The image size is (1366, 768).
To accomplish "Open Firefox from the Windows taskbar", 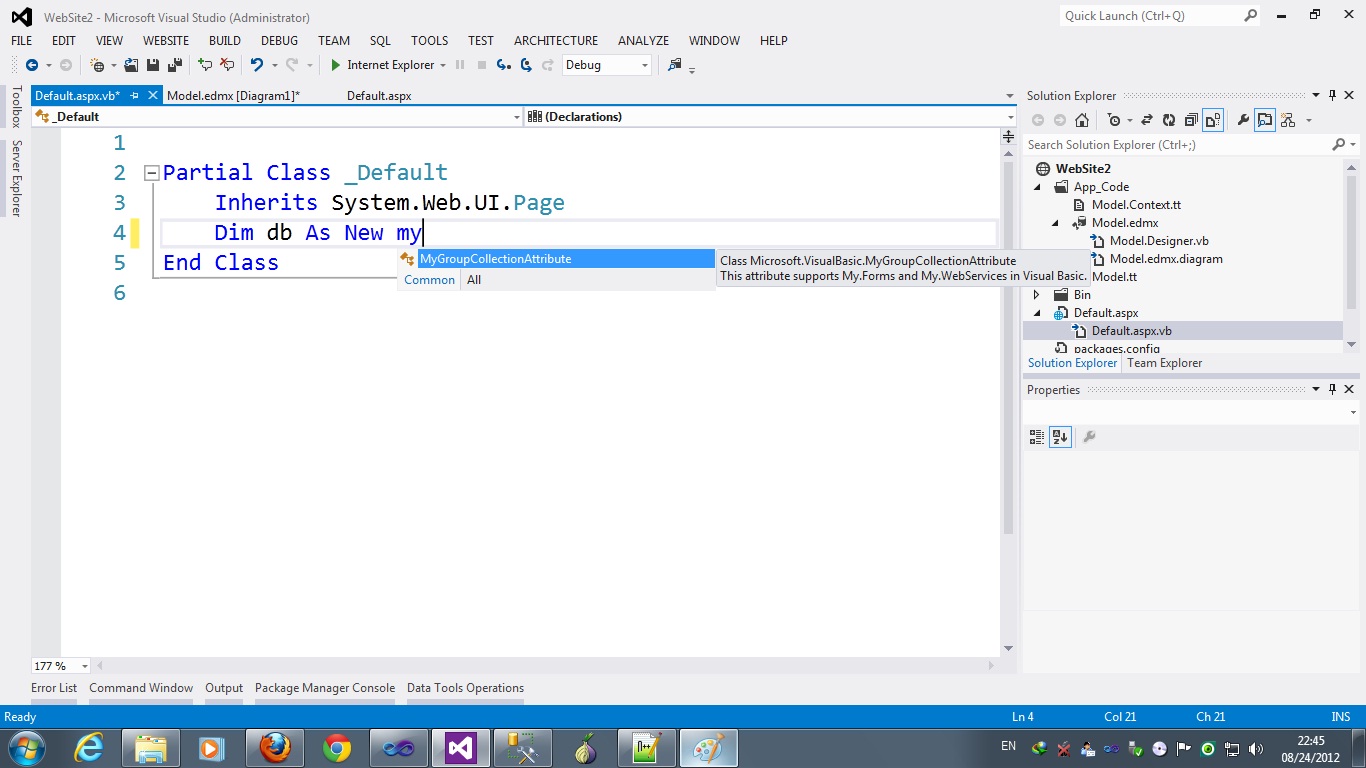I will pos(275,747).
